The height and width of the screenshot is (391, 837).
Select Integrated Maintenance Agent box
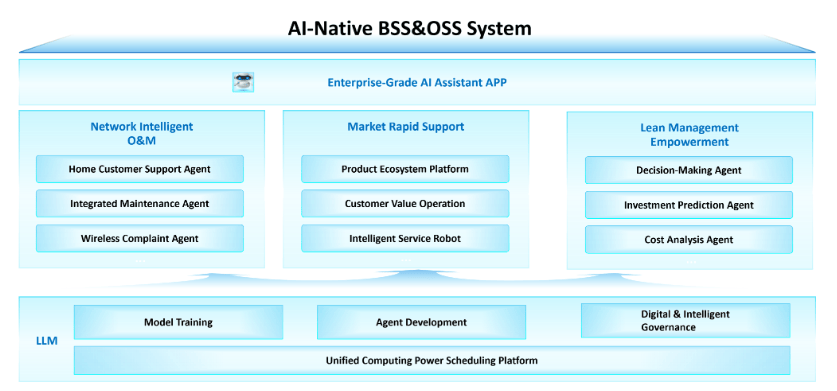pyautogui.click(x=140, y=204)
